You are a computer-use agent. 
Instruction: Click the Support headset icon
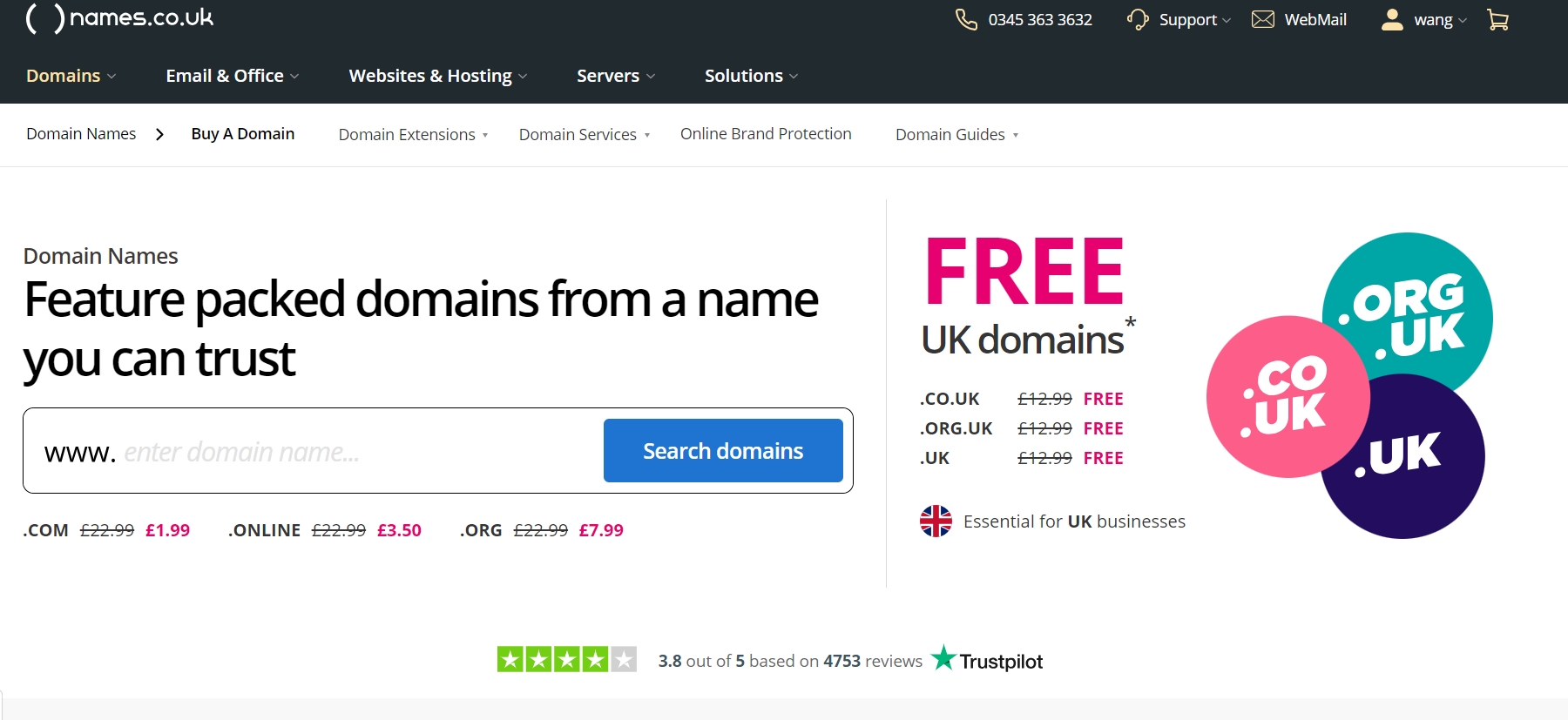point(1138,19)
